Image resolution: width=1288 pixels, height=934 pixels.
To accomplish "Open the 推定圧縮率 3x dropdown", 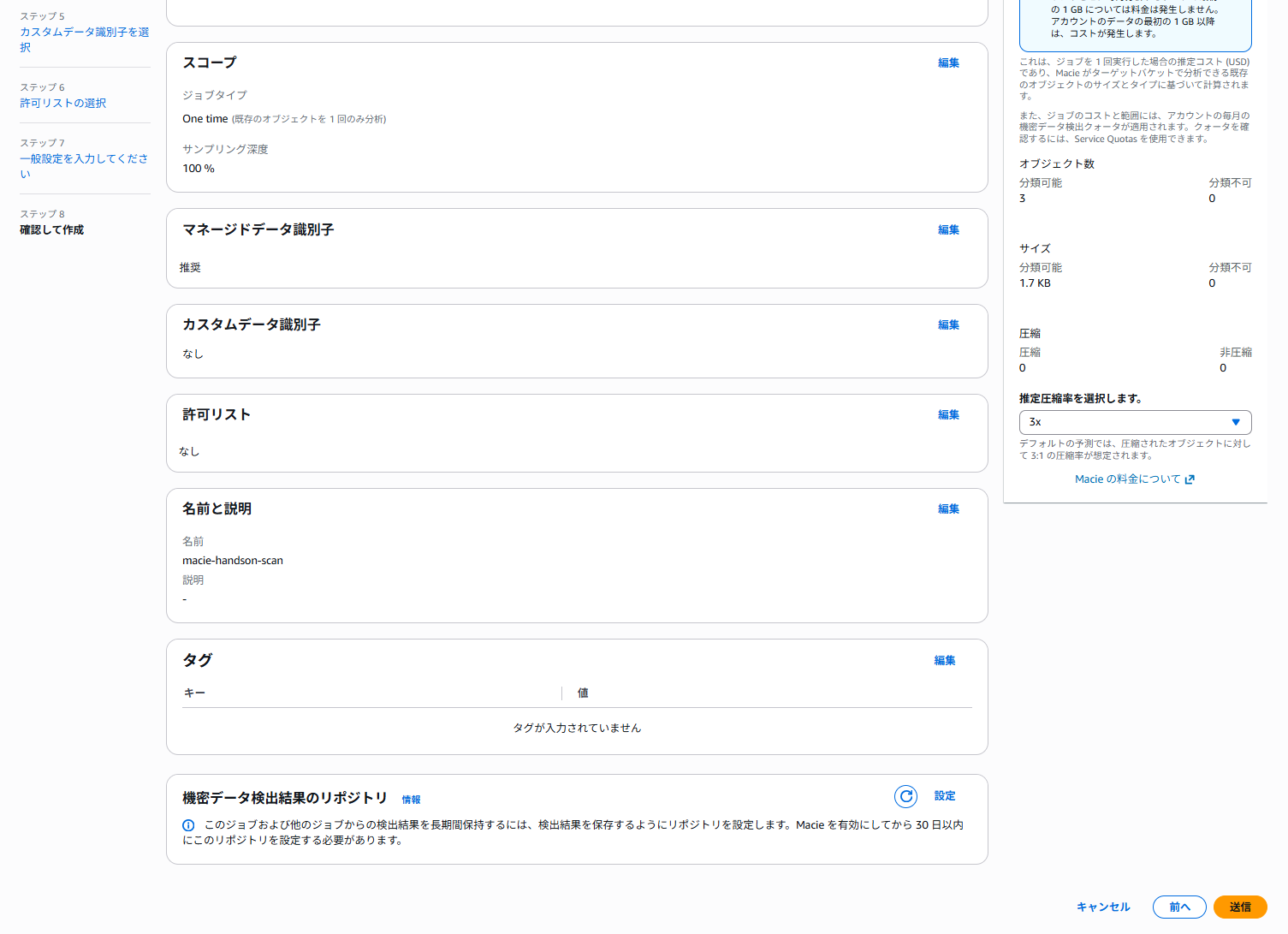I will (1135, 422).
